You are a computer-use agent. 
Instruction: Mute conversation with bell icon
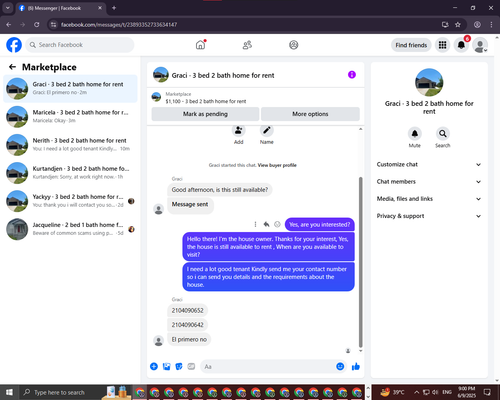tap(414, 134)
